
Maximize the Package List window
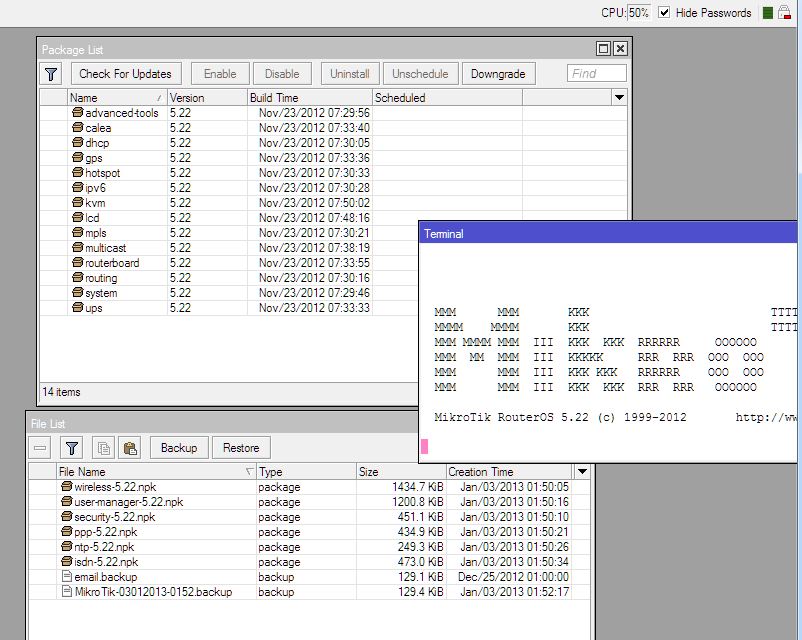point(603,49)
